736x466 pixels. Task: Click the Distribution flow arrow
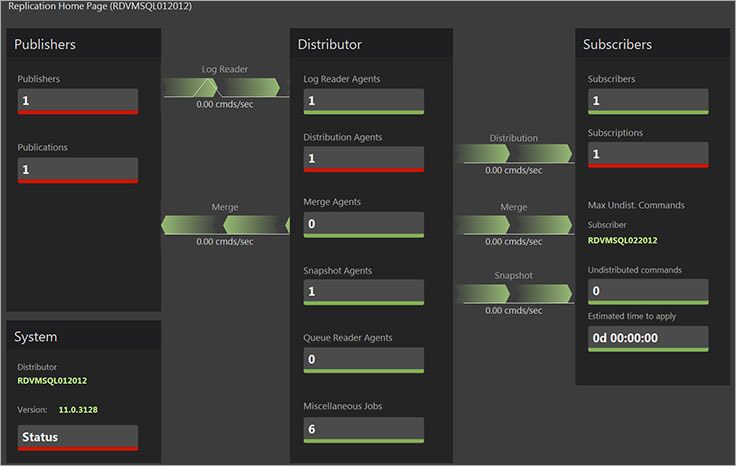pyautogui.click(x=514, y=154)
